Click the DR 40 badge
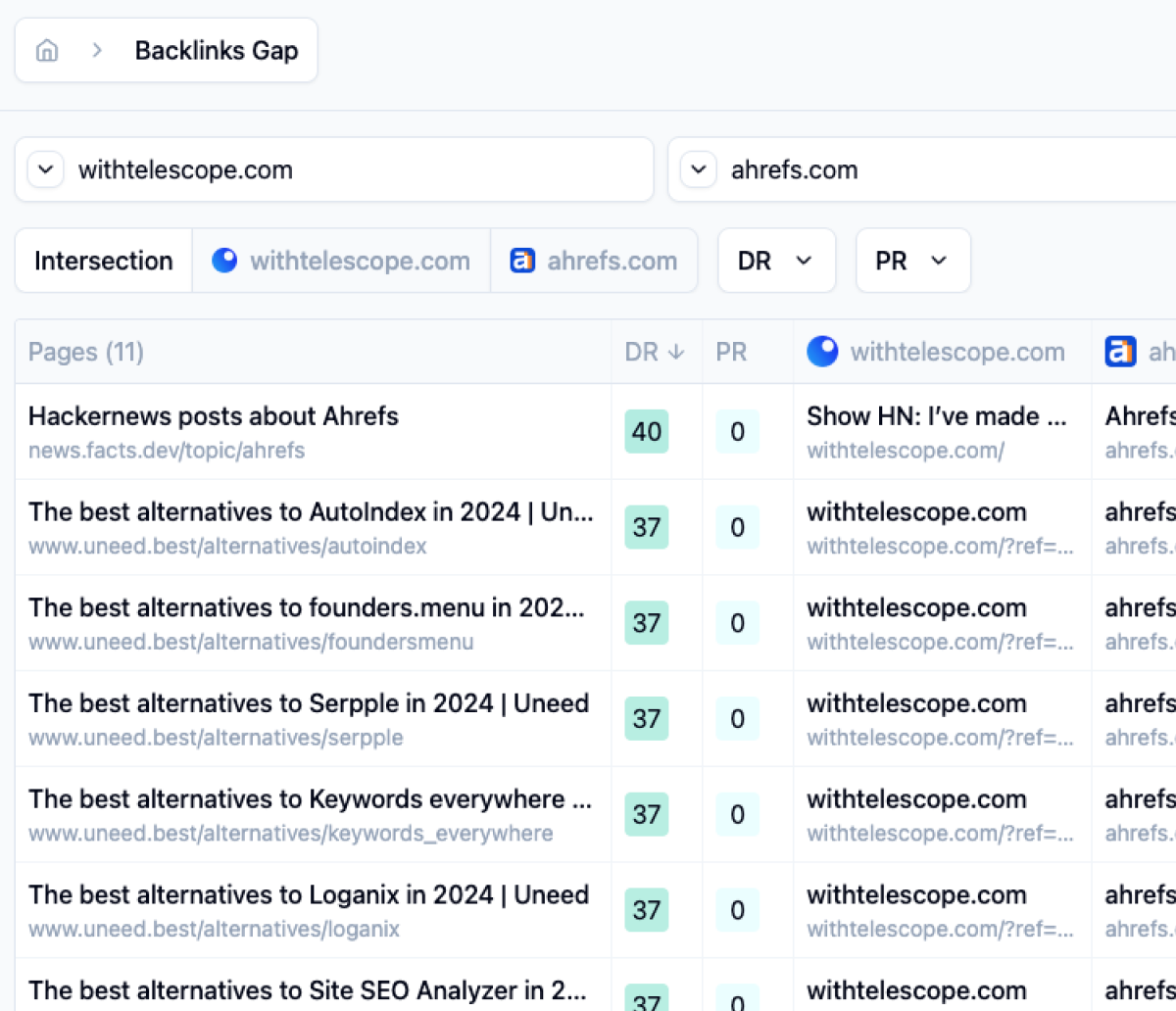The image size is (1176, 1011). tap(646, 432)
